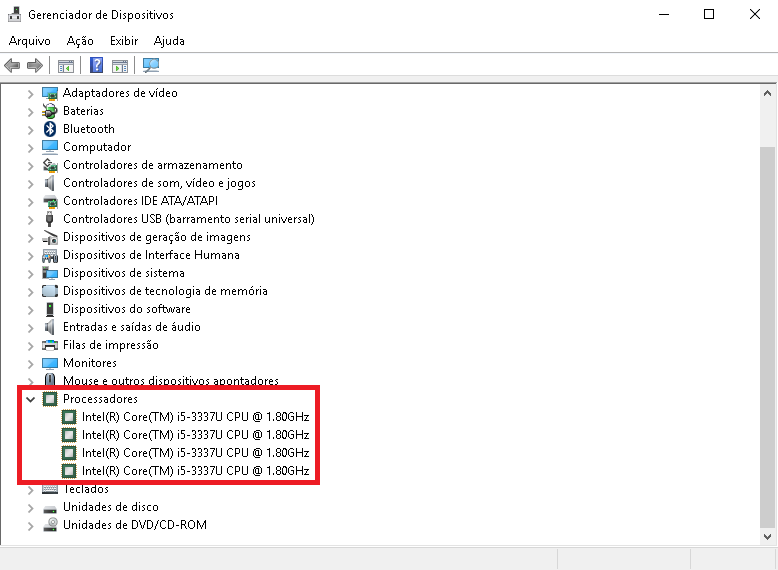Viewport: 778px width, 570px height.
Task: Click the IDE ATA/ATAPI controllers icon
Action: click(50, 201)
